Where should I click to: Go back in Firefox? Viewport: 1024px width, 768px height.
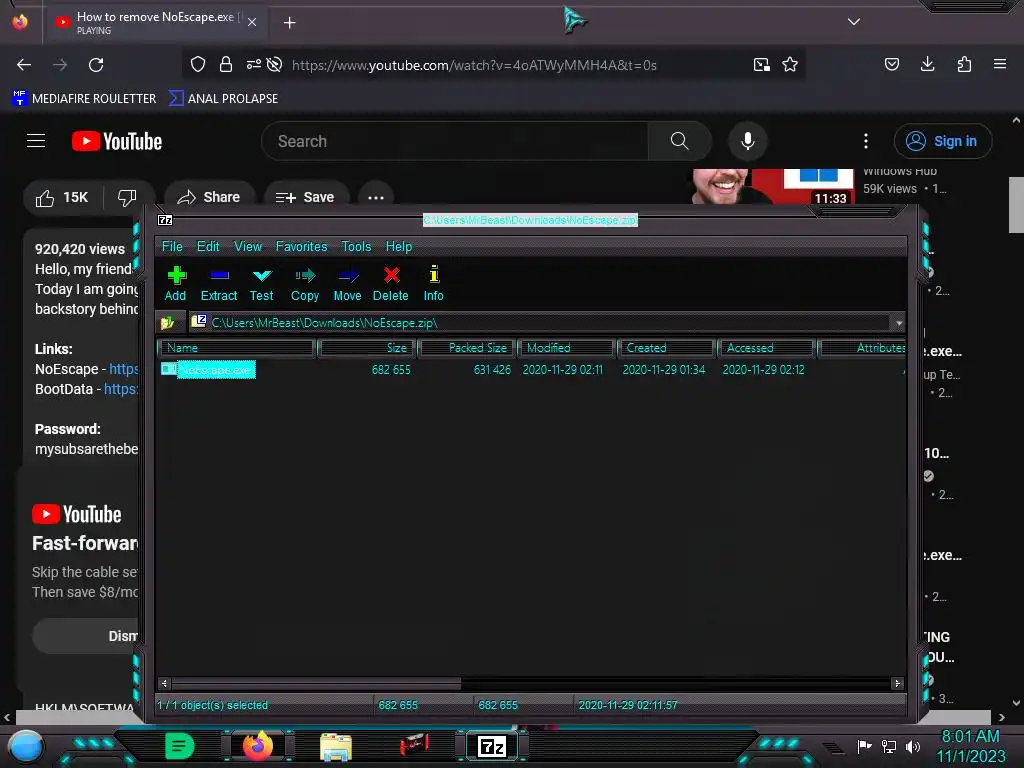pos(24,65)
